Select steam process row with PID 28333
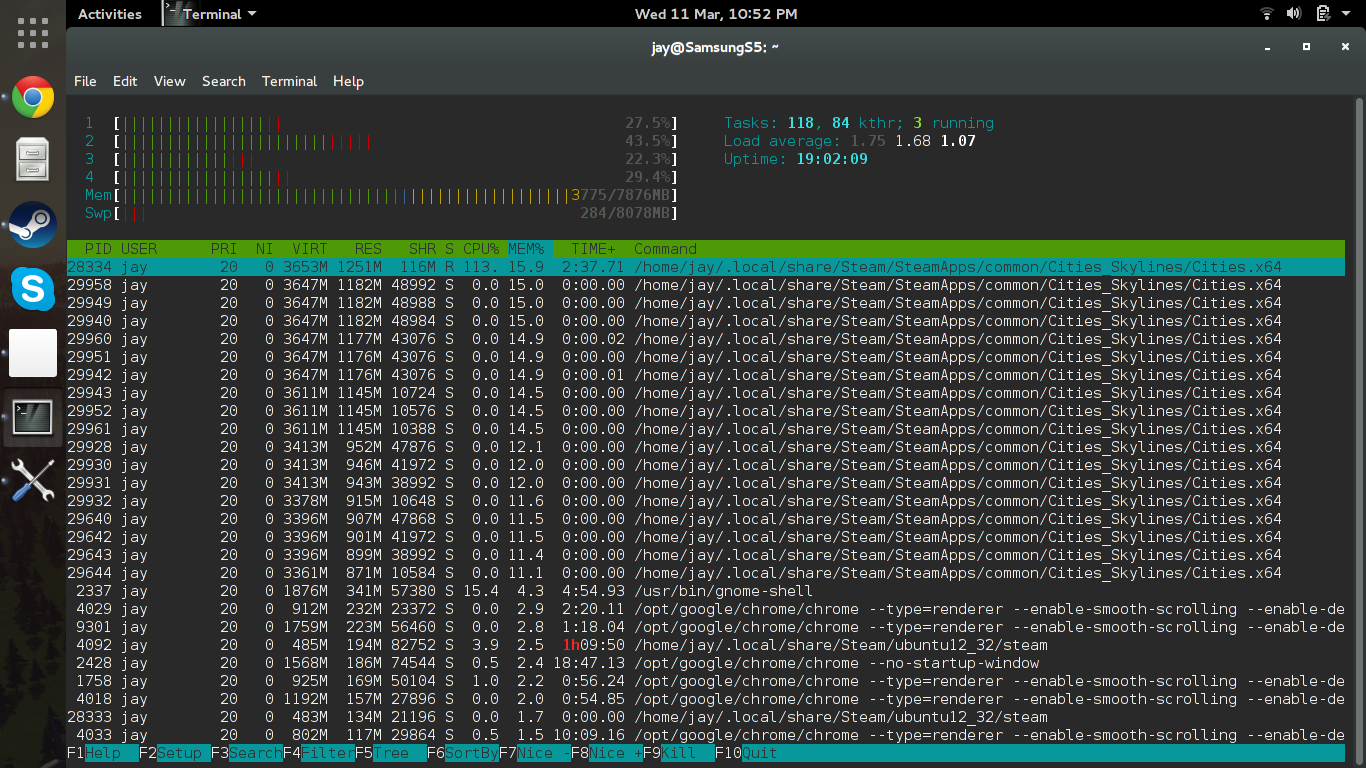The width and height of the screenshot is (1366, 768). click(x=706, y=717)
